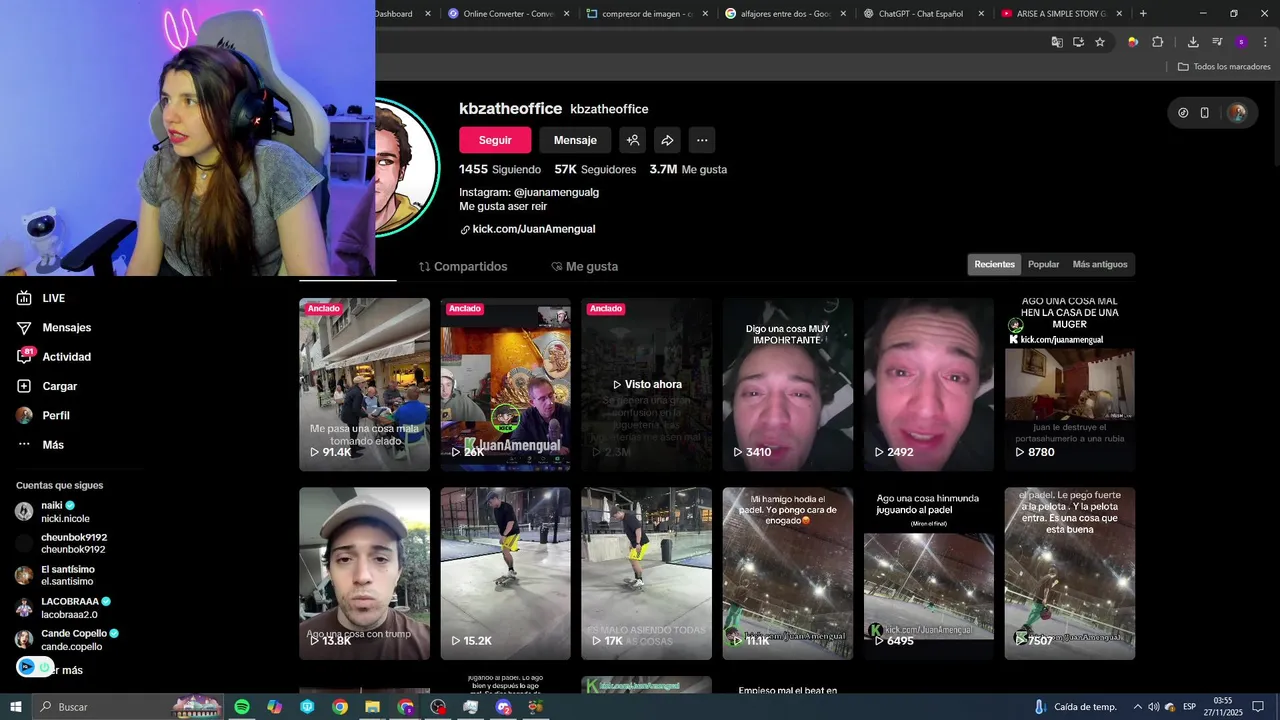This screenshot has height=720, width=1280.
Task: Open the pinned video marked Visto ahora
Action: point(646,384)
